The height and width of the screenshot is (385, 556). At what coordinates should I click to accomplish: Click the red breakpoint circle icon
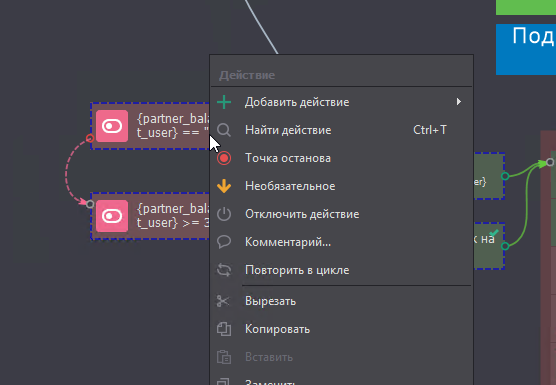(x=224, y=158)
